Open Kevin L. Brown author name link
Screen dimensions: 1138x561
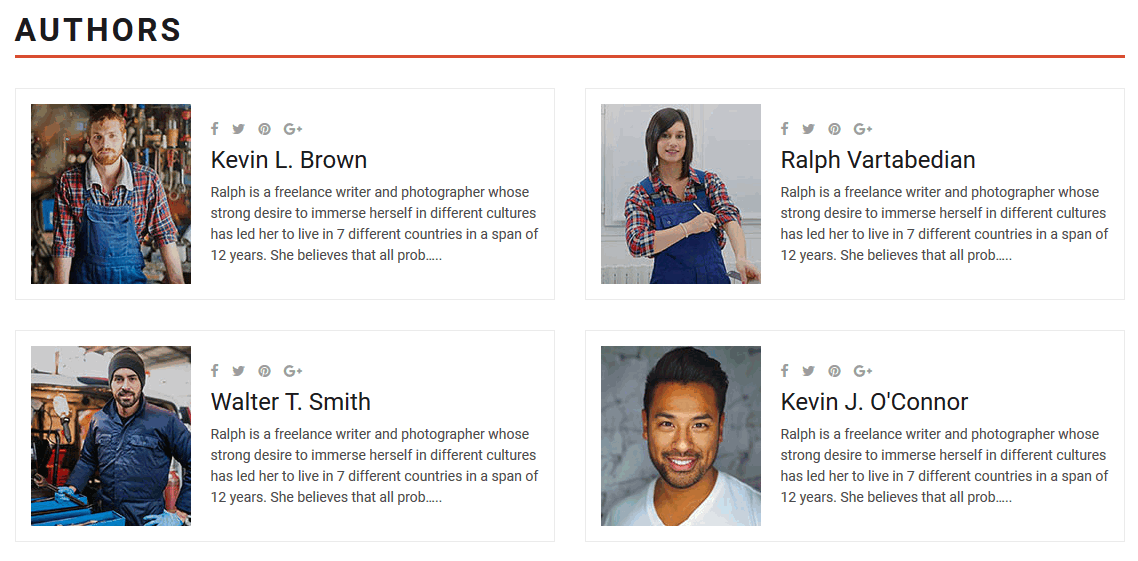pos(289,160)
